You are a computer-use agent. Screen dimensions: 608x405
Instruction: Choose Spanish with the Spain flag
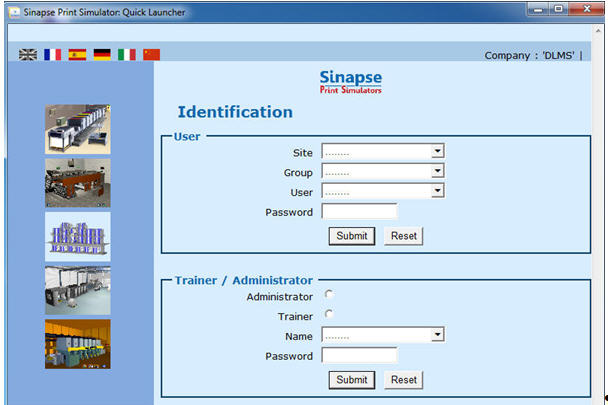78,55
